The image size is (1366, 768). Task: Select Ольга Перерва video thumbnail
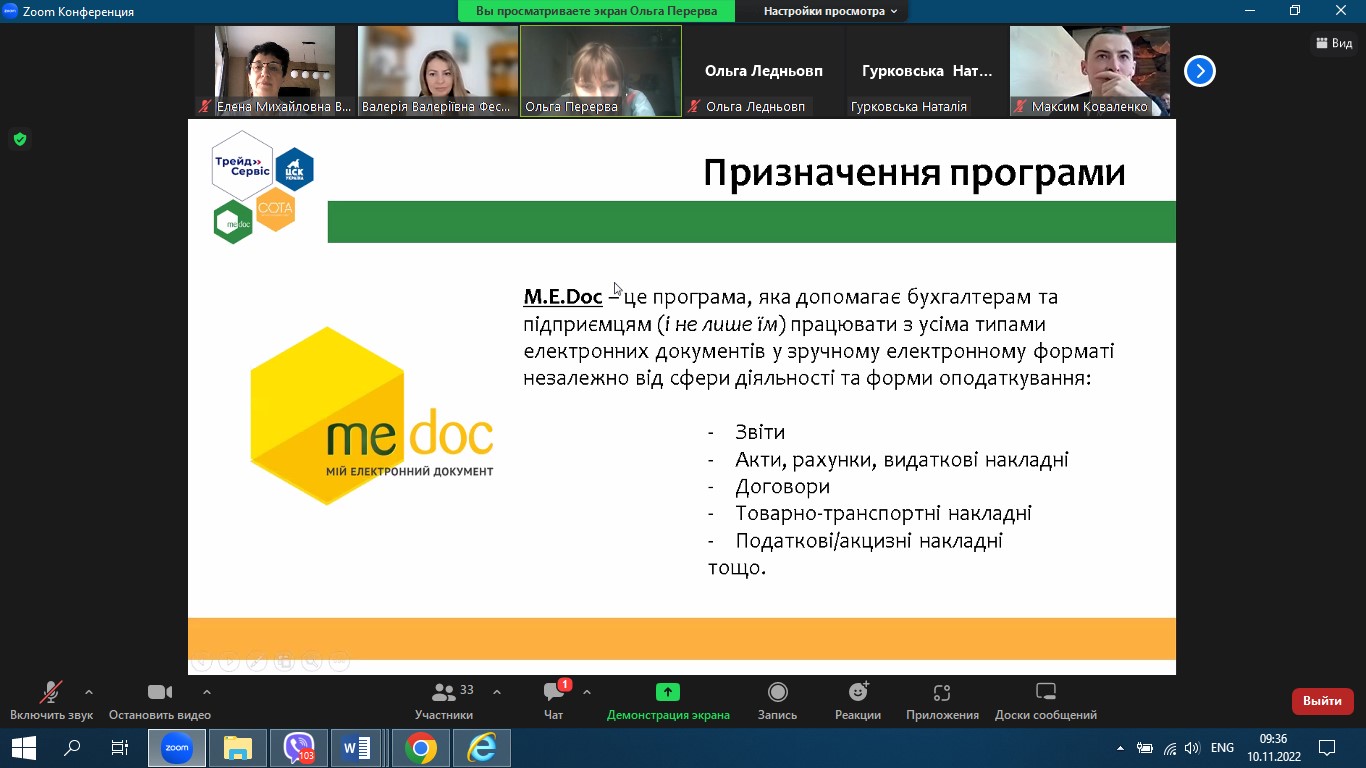(600, 71)
